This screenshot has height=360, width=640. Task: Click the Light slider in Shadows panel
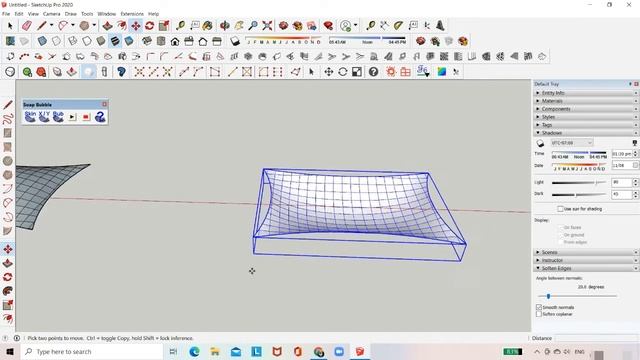tap(578, 182)
